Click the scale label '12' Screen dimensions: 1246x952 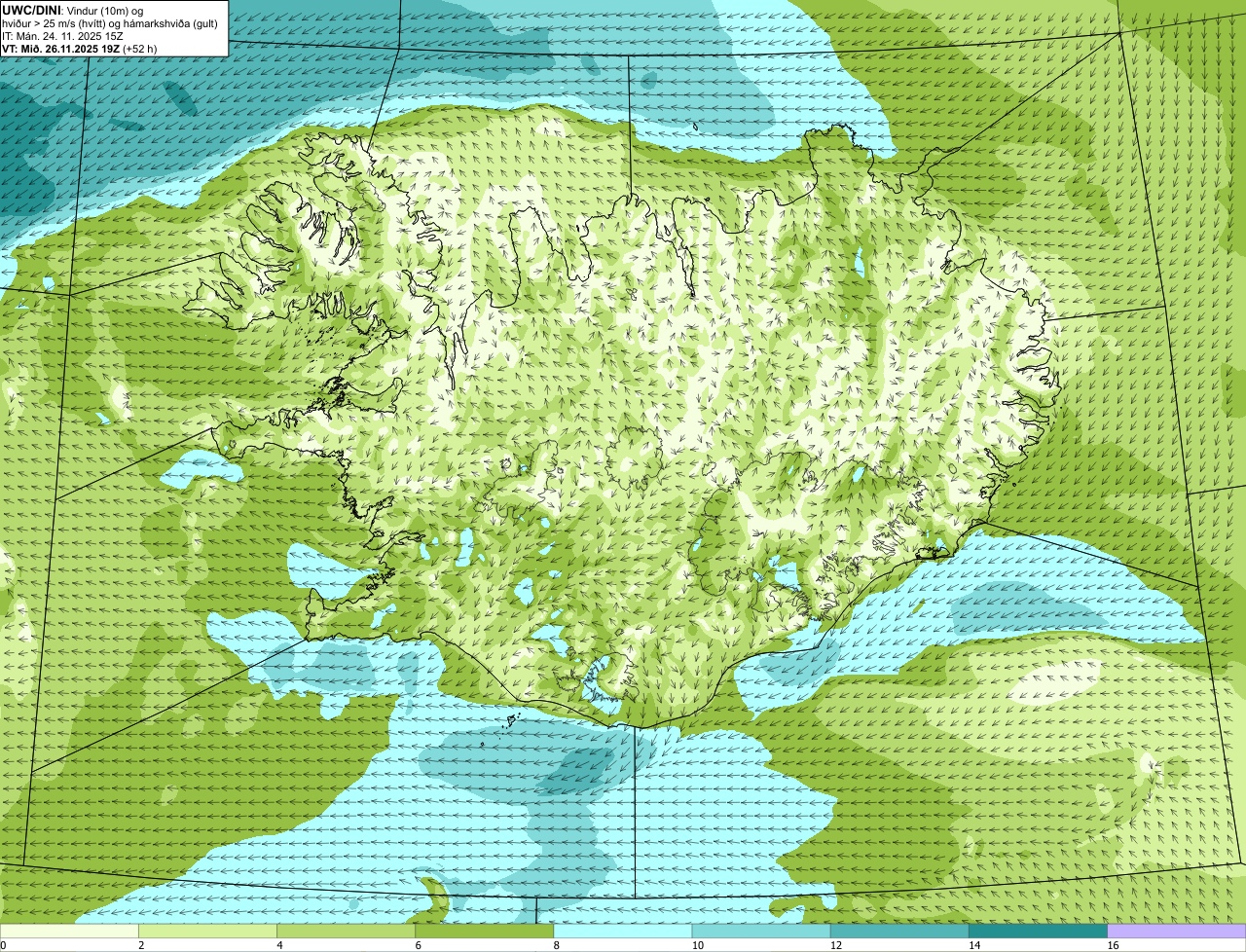coord(836,945)
